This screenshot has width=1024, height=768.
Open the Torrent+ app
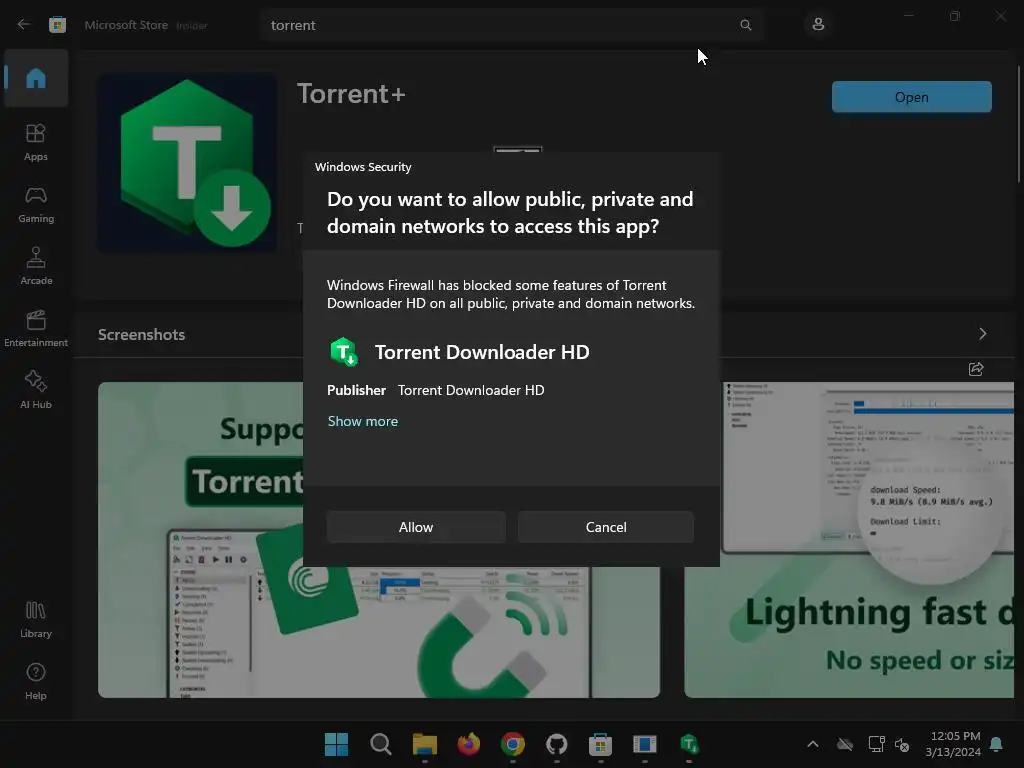[x=912, y=97]
